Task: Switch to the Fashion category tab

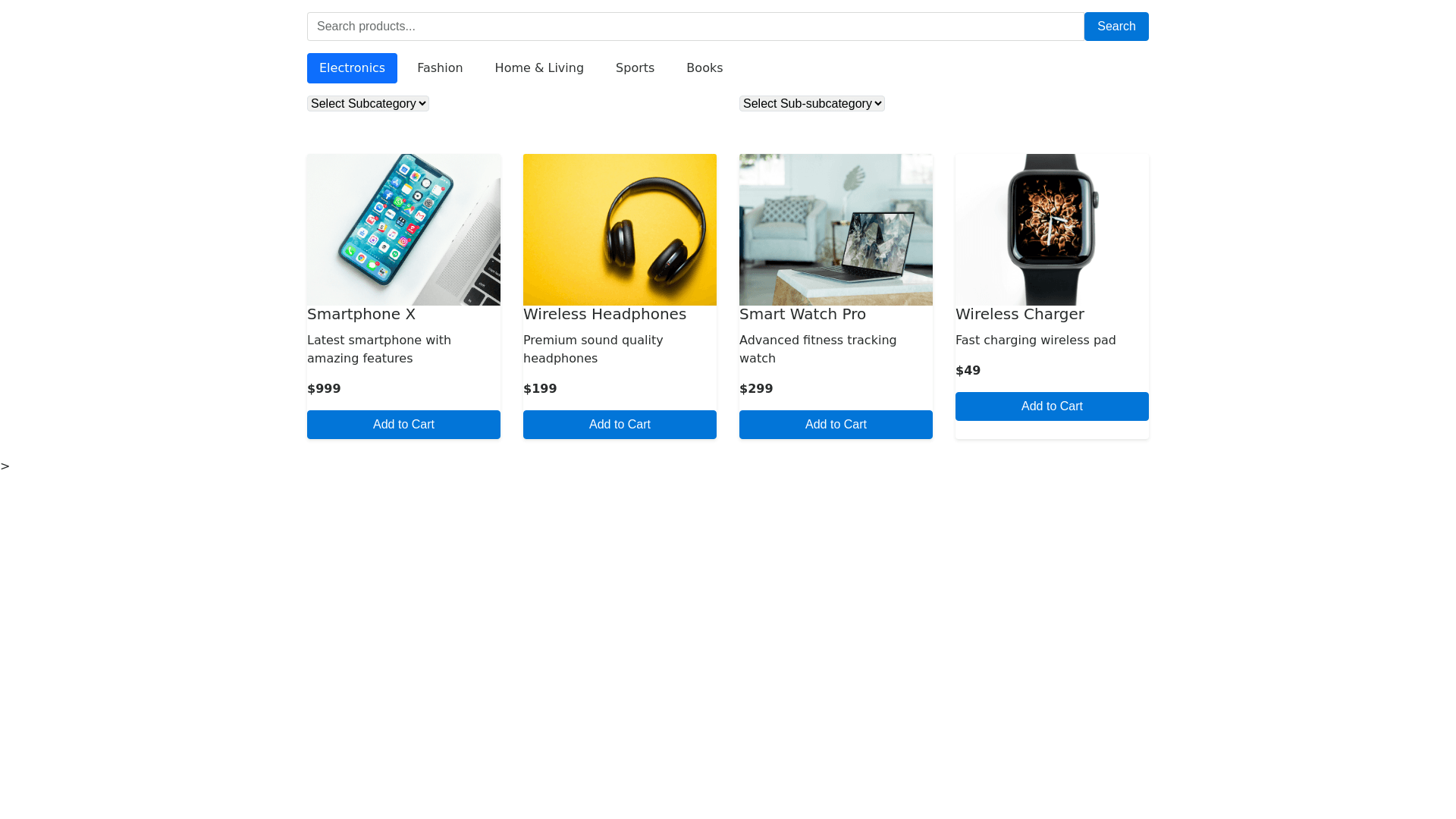Action: (440, 68)
